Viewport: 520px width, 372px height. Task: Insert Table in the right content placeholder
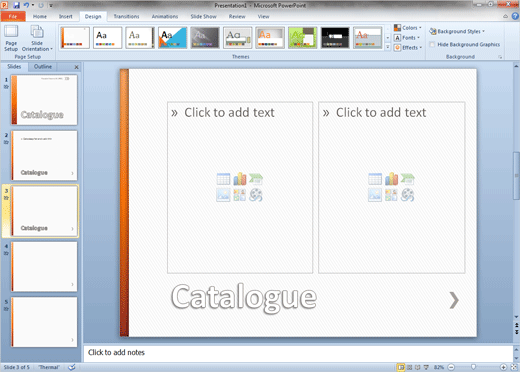click(x=375, y=179)
